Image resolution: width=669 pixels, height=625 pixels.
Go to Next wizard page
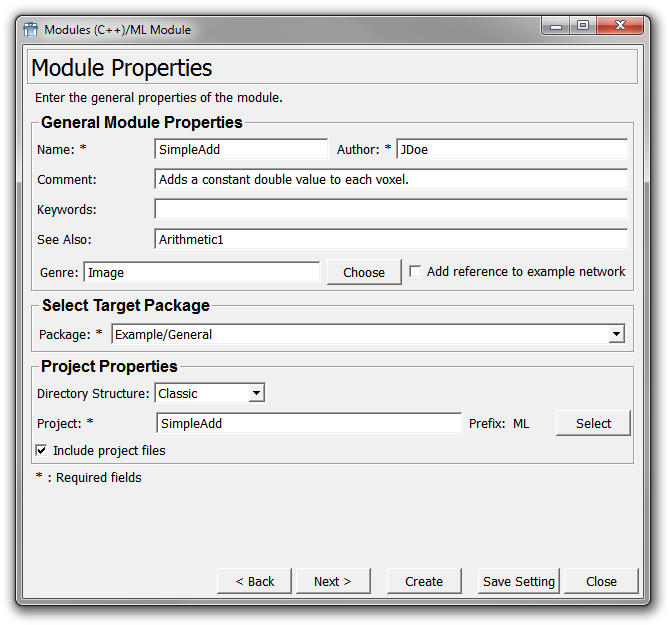tap(333, 581)
